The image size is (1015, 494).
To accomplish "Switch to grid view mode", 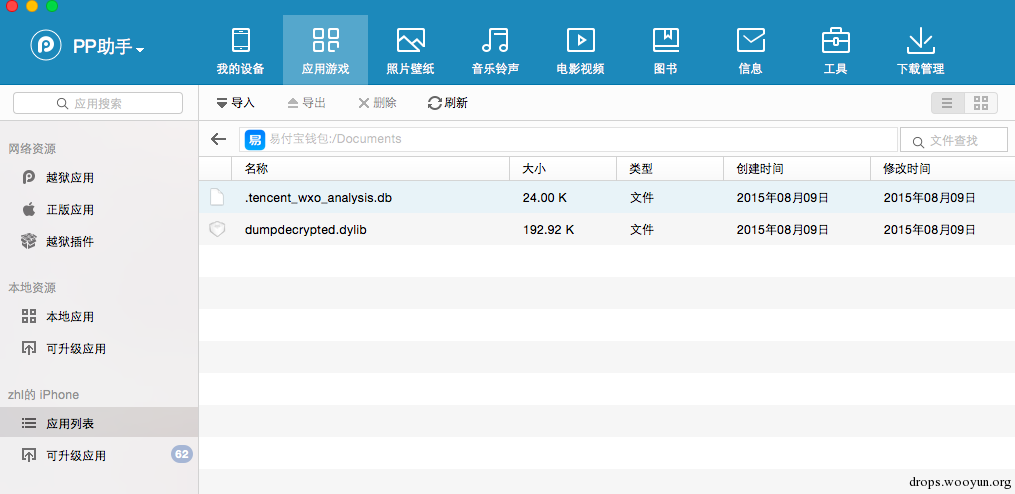I will [x=981, y=103].
